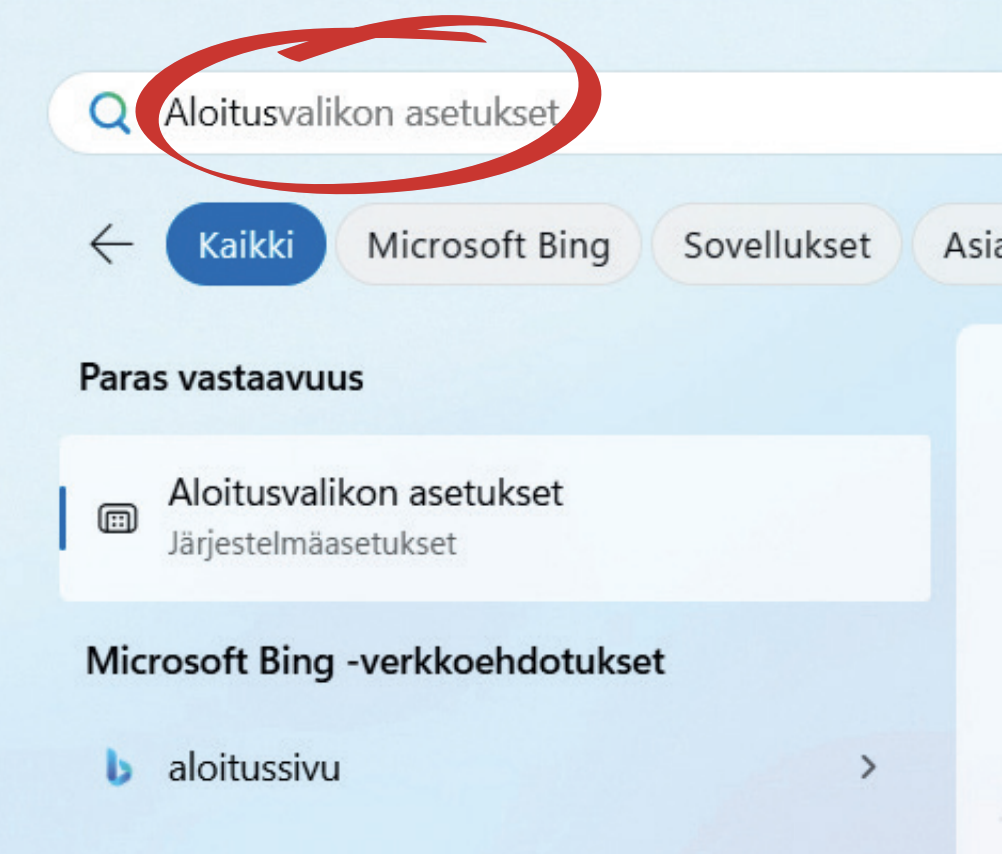1002x854 pixels.
Task: Click the back arrow icon
Action: point(111,244)
